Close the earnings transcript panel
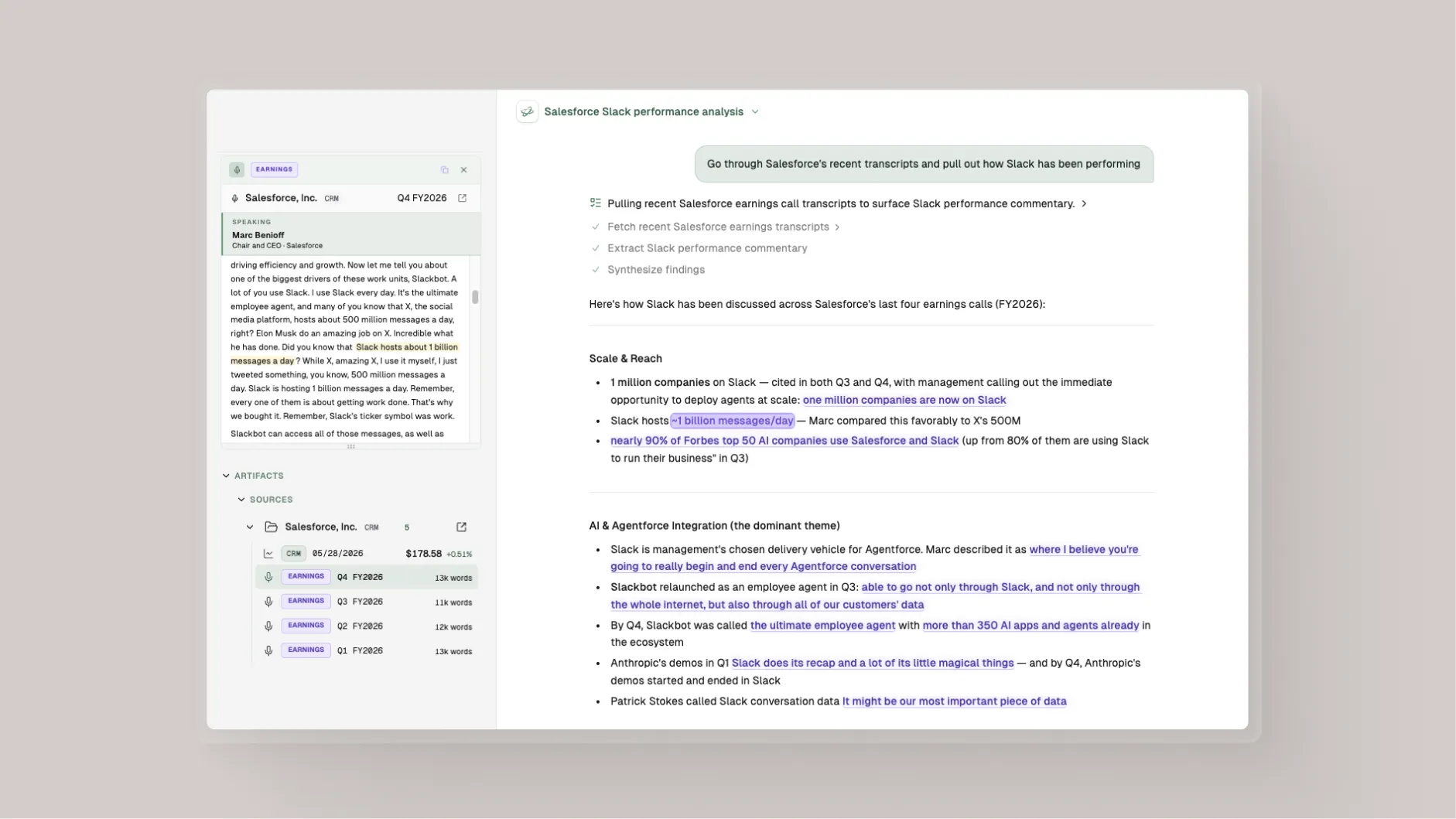The image size is (1456, 819). pos(463,170)
